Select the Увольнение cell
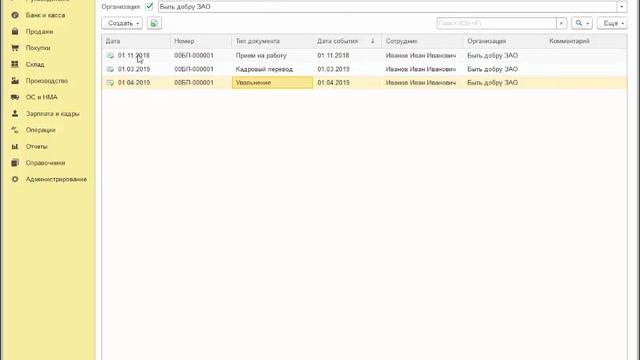640x360 pixels. click(273, 82)
